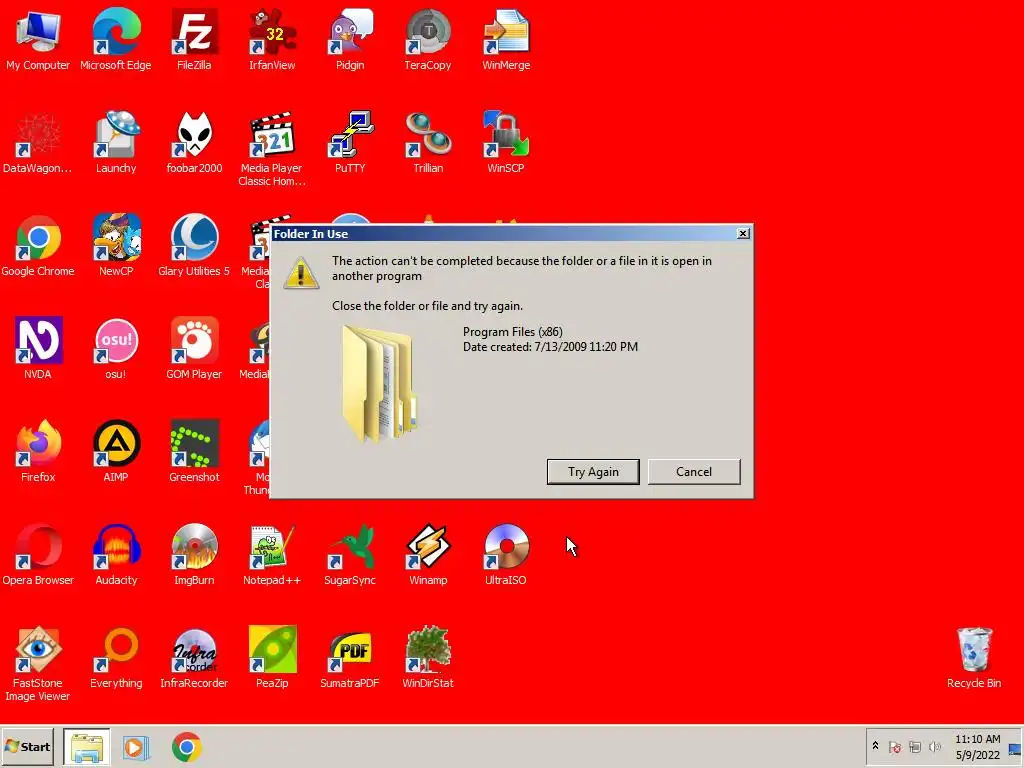Select FastStone Image Viewer icon
Viewport: 1024px width, 768px height.
(x=38, y=664)
